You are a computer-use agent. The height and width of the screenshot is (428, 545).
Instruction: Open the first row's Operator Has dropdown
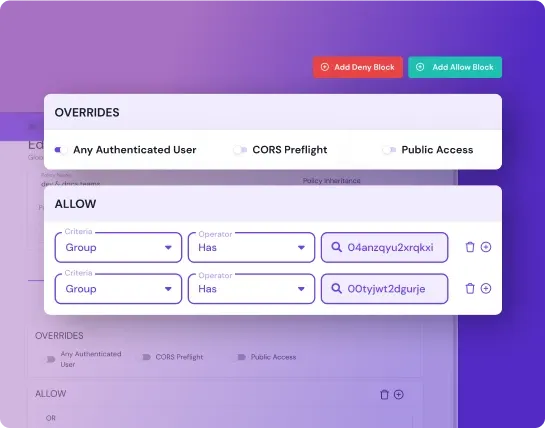[x=251, y=247]
